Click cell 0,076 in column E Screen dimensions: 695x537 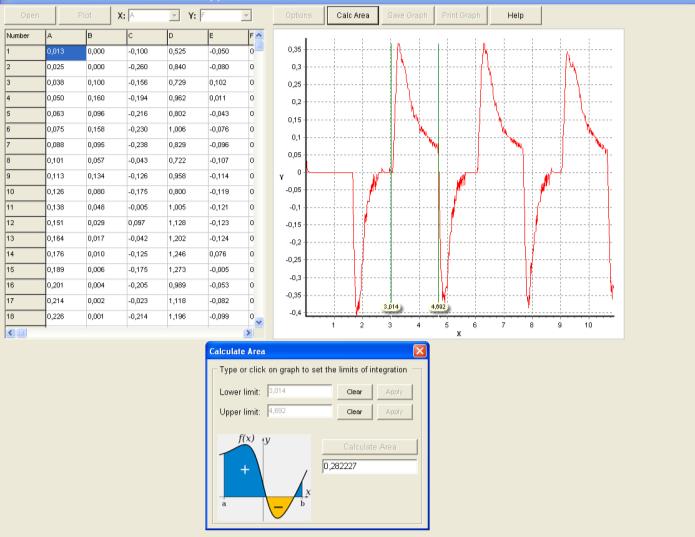coord(228,255)
